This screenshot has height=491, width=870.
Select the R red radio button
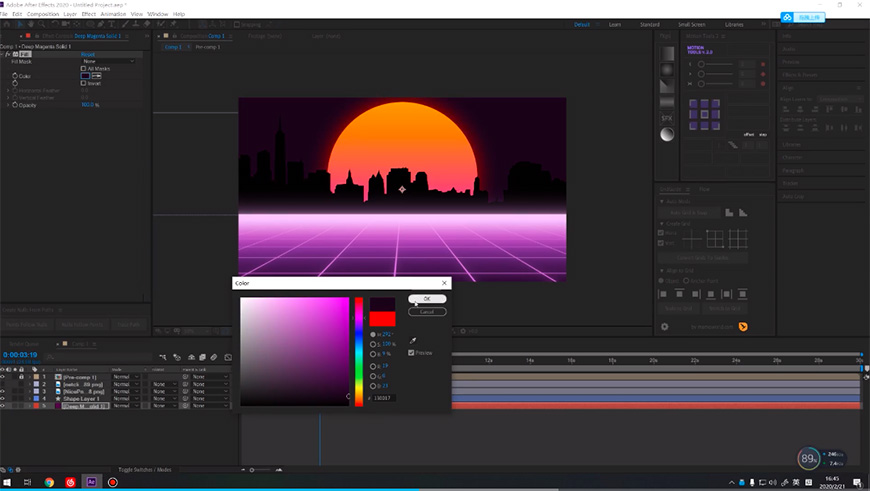click(x=373, y=366)
